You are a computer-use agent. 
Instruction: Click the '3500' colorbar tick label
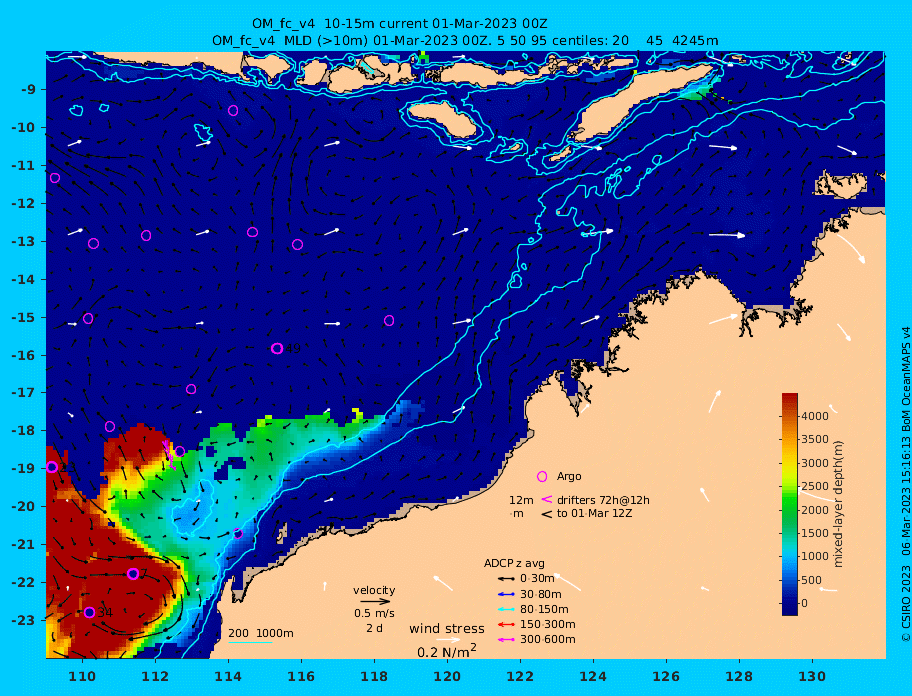pyautogui.click(x=815, y=440)
